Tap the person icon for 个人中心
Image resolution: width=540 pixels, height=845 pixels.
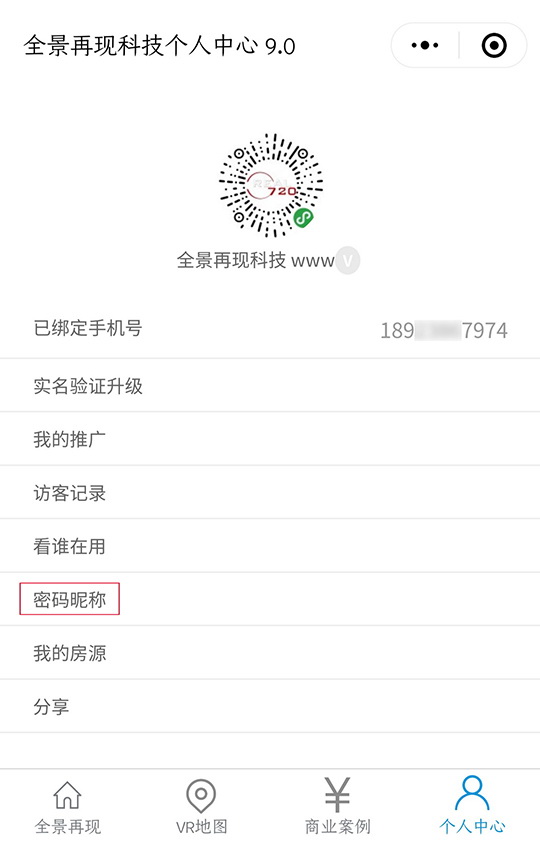(x=472, y=793)
